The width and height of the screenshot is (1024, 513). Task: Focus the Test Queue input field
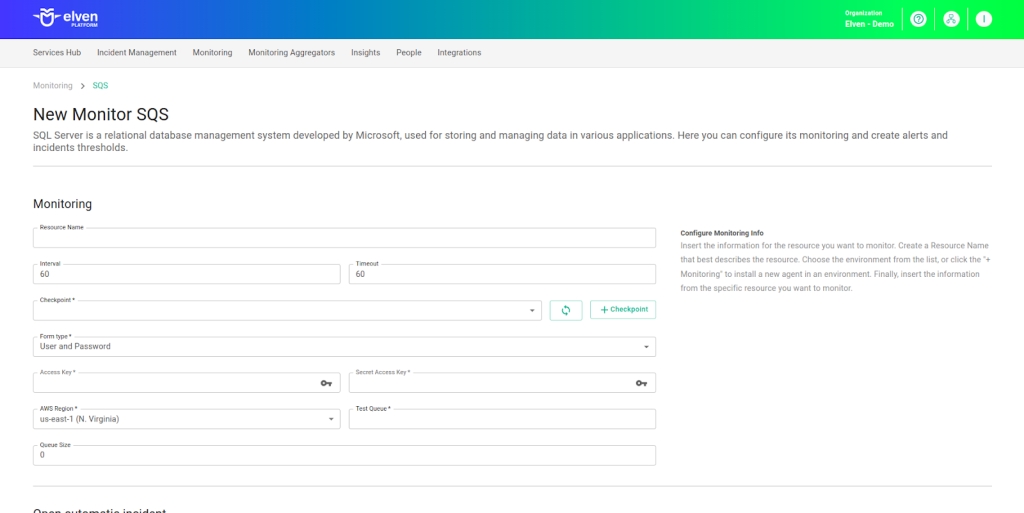(x=502, y=420)
